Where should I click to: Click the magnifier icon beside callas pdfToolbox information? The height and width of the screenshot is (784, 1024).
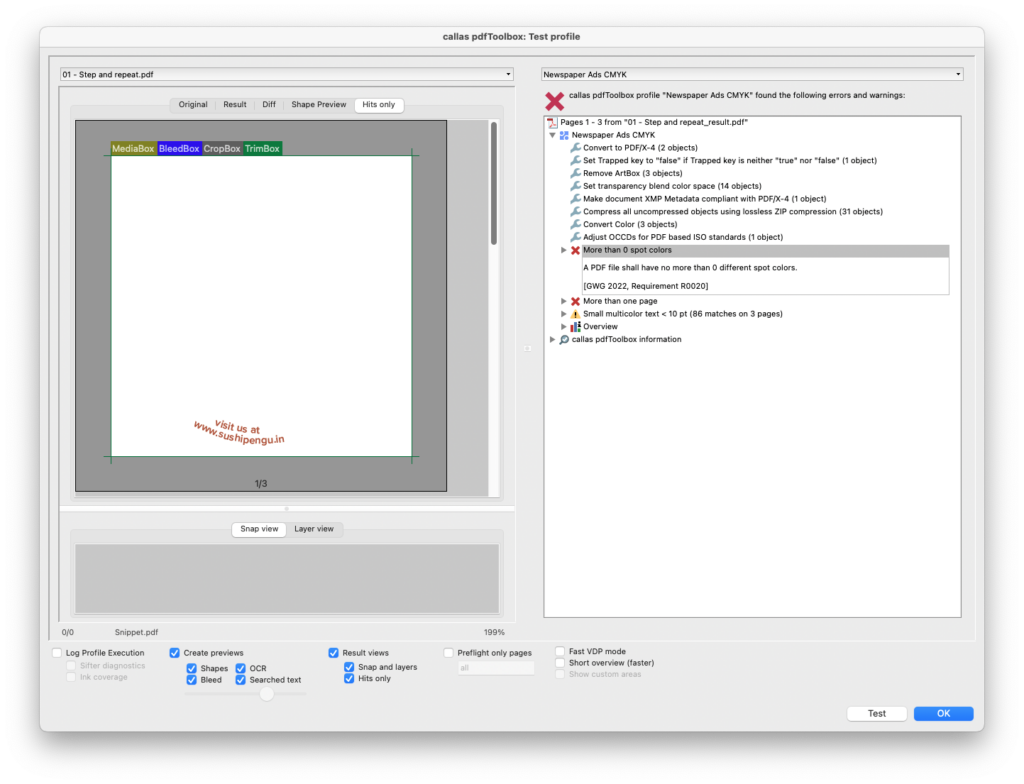click(563, 339)
